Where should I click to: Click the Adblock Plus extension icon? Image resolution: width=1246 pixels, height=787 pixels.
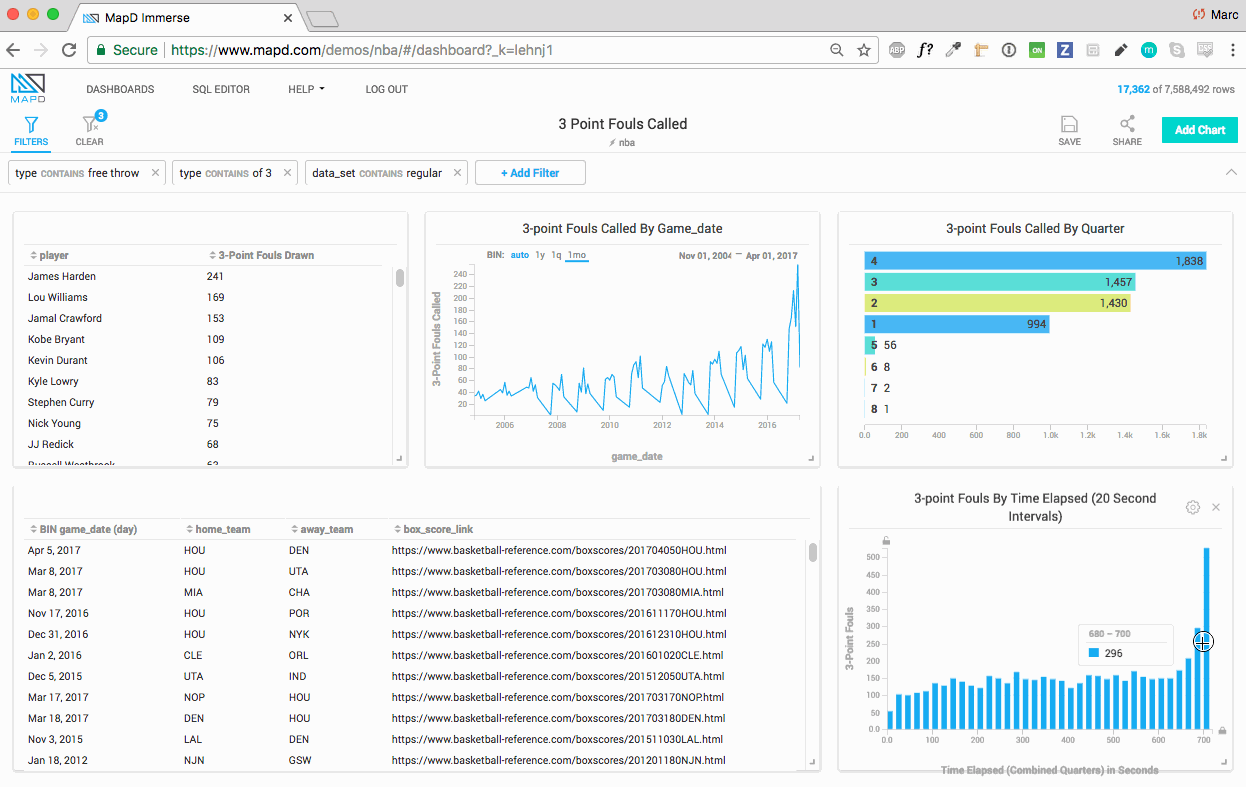coord(898,50)
